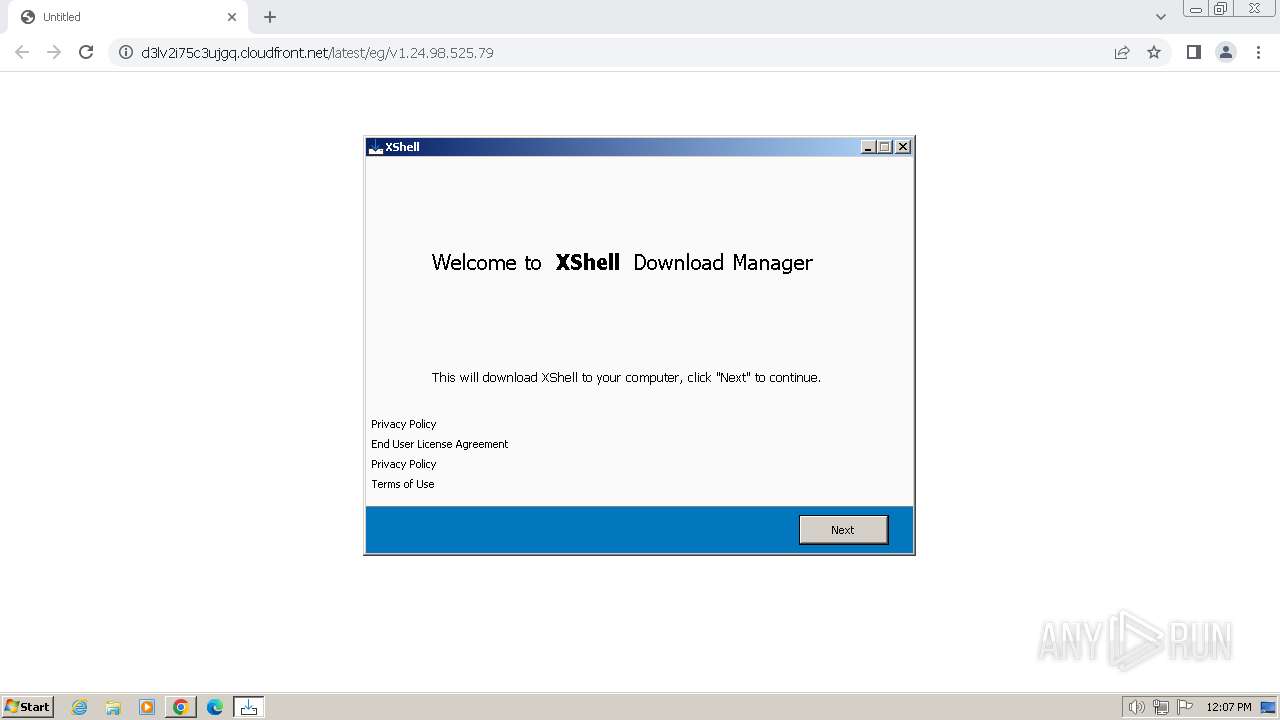Go forward in the browser
The image size is (1280, 720).
(54, 52)
